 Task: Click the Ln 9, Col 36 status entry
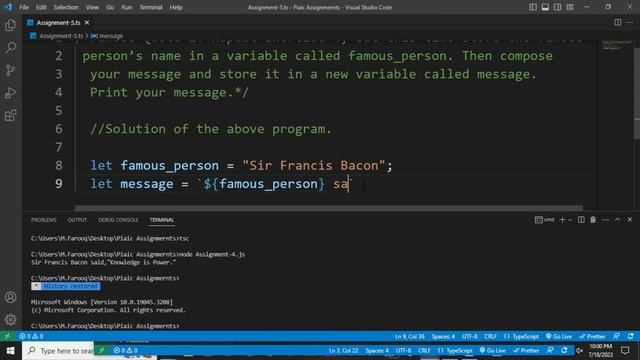point(409,336)
